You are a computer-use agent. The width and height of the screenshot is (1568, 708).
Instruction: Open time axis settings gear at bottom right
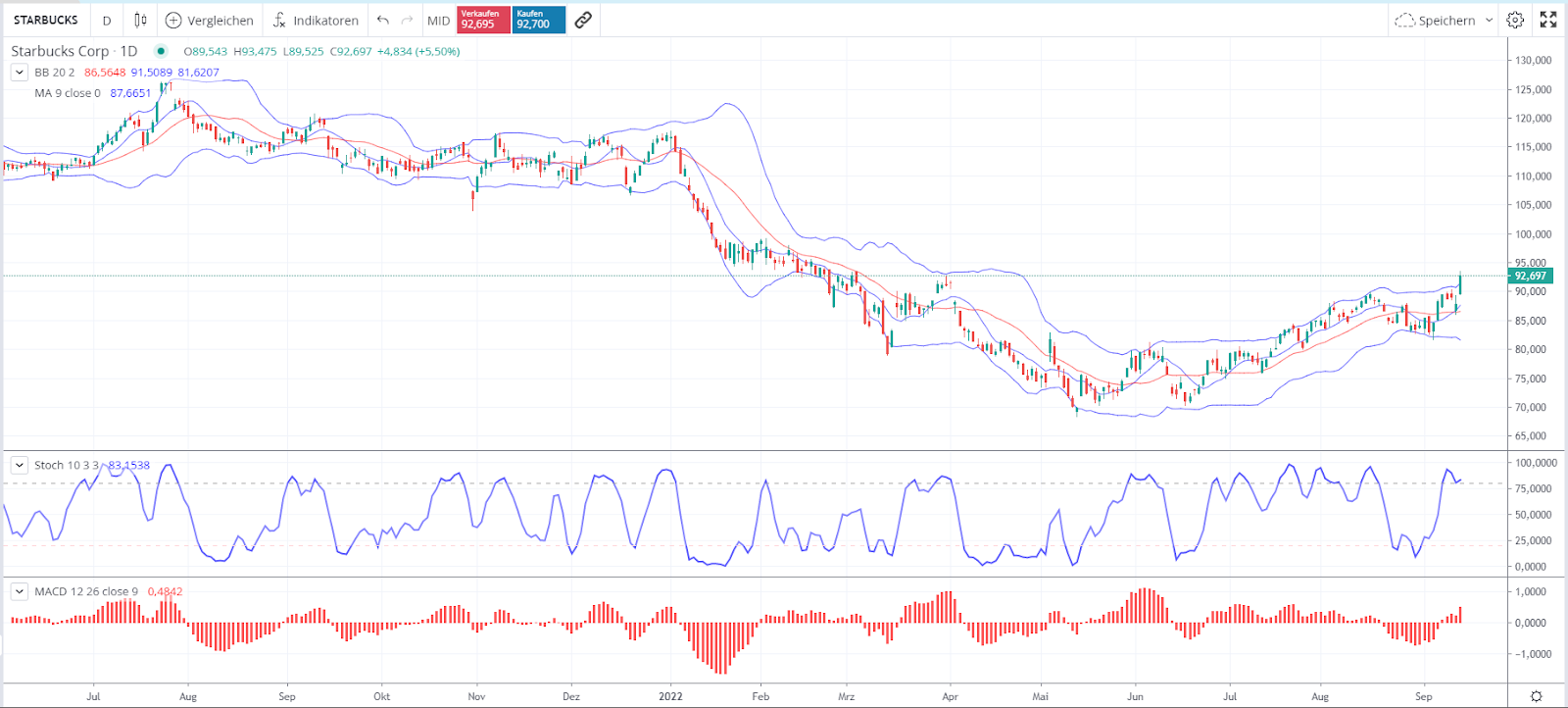pyautogui.click(x=1537, y=696)
